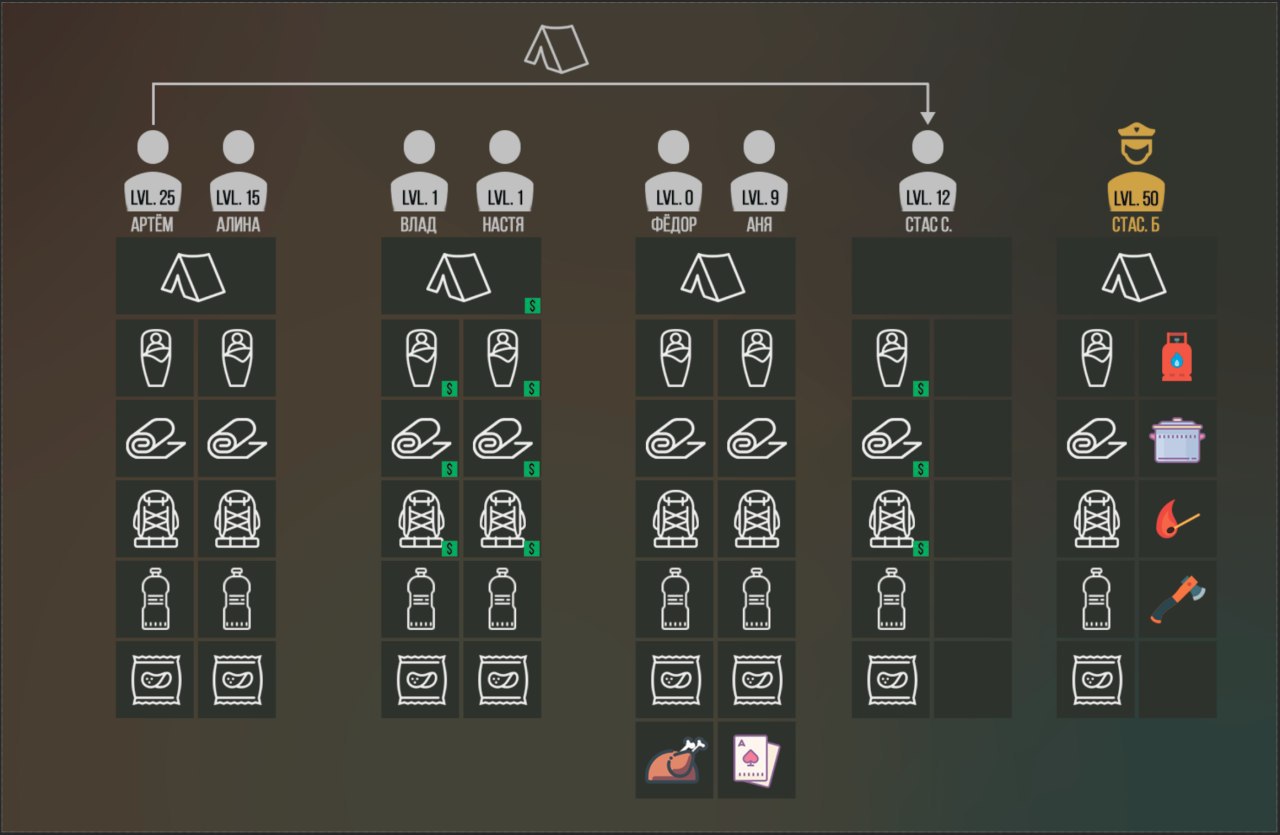The width and height of the screenshot is (1280, 835).
Task: Click the police officer avatar of Стас. Б
Action: point(1135,145)
